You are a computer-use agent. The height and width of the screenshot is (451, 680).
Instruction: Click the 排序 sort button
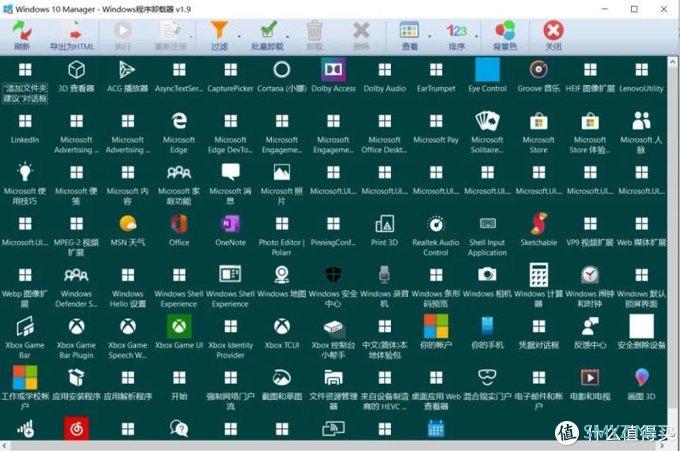(457, 35)
